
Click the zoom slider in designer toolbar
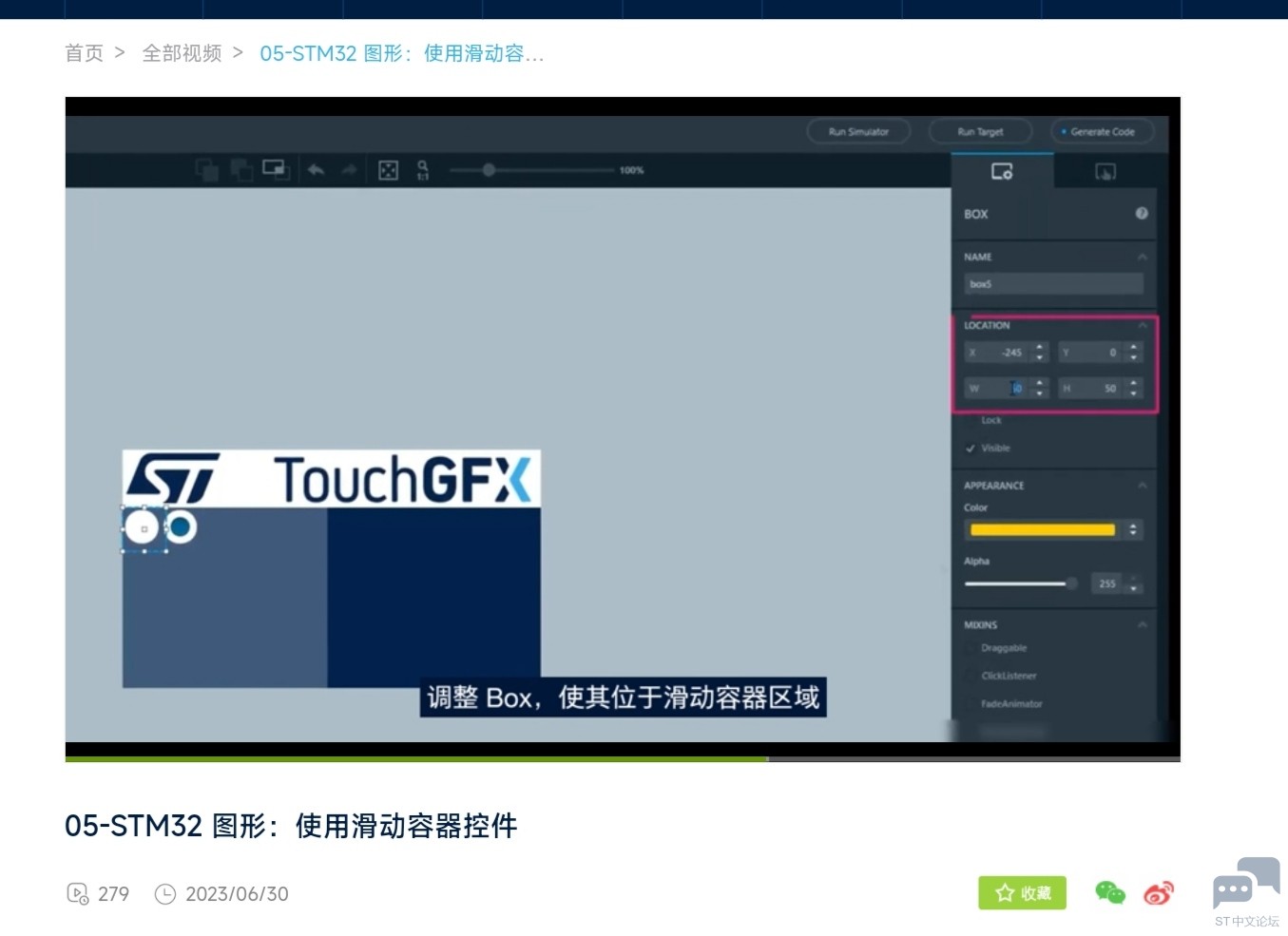pos(531,170)
